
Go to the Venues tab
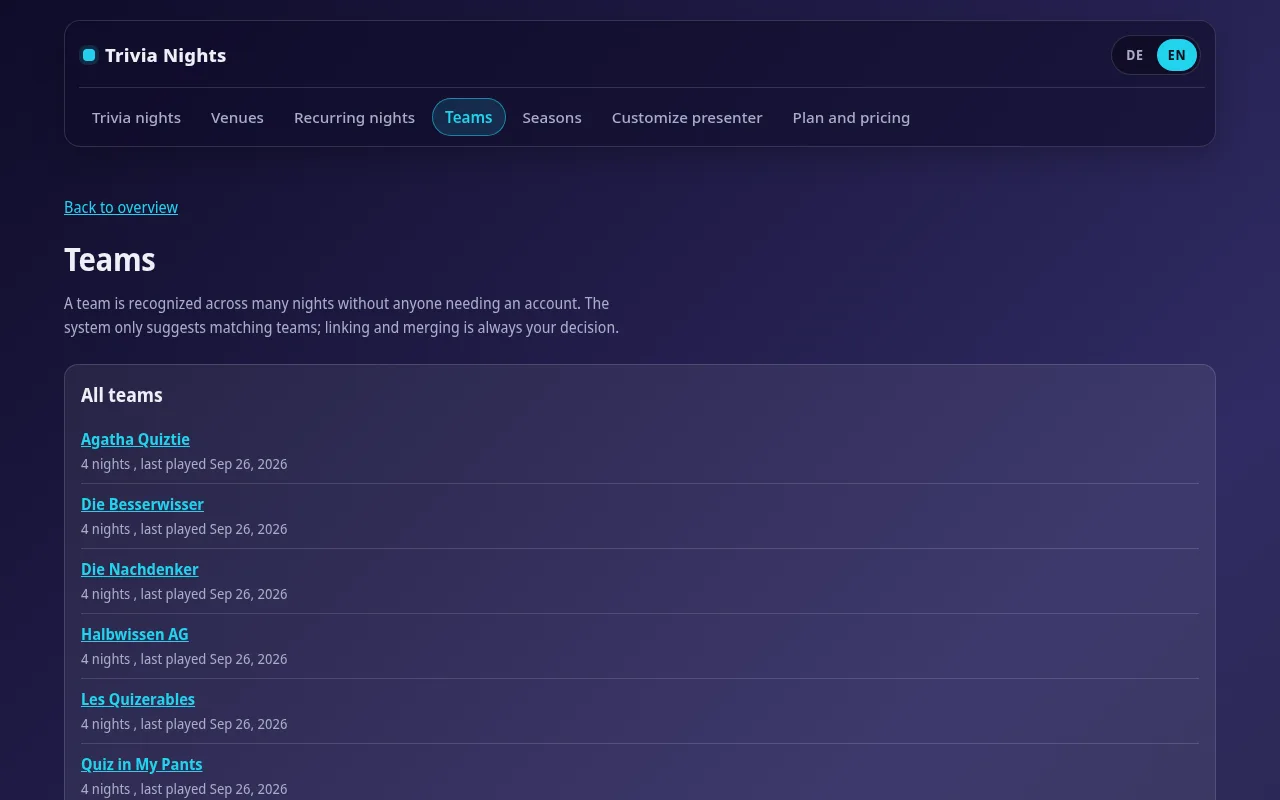[237, 117]
